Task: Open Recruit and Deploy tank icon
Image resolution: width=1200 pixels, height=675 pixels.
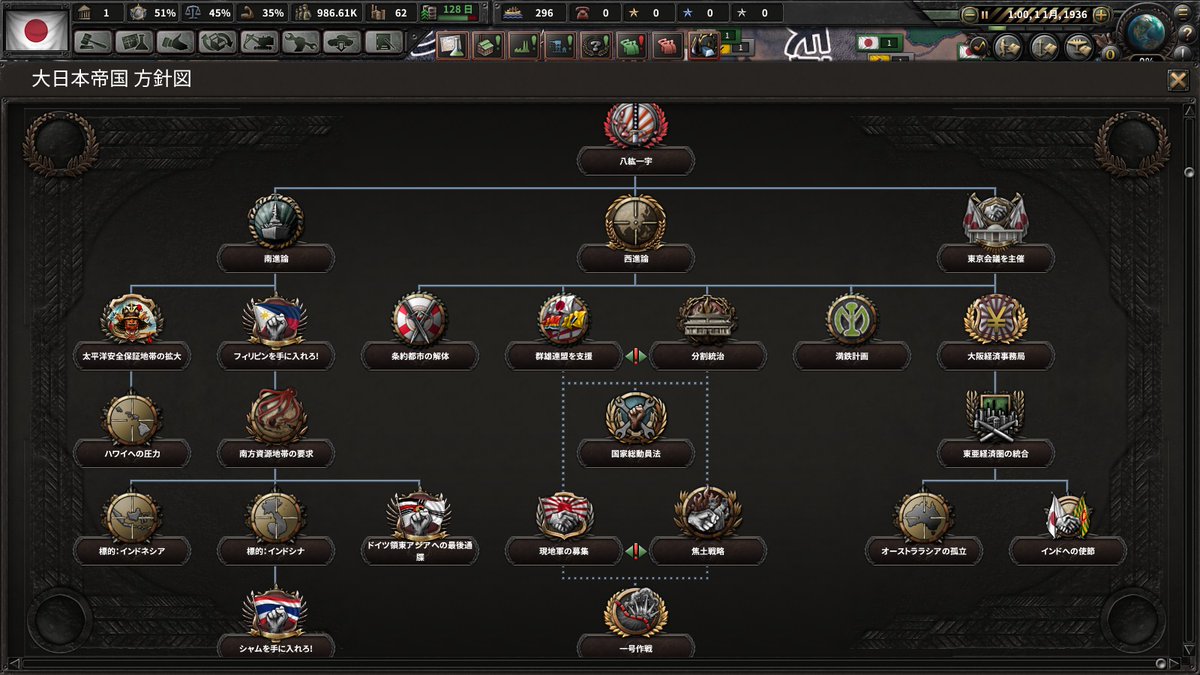Action: [x=340, y=42]
